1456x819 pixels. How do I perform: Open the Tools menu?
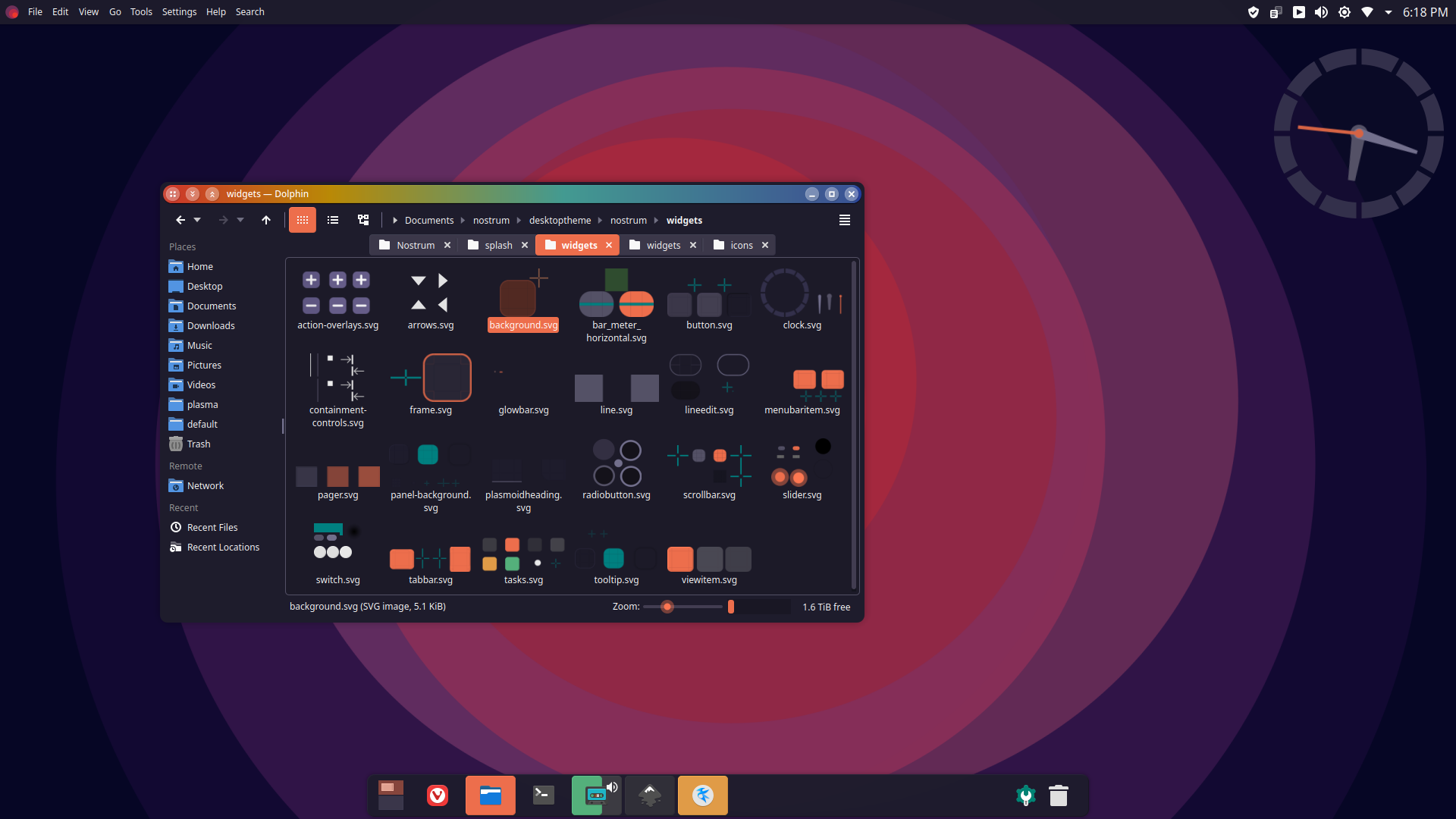[x=141, y=11]
